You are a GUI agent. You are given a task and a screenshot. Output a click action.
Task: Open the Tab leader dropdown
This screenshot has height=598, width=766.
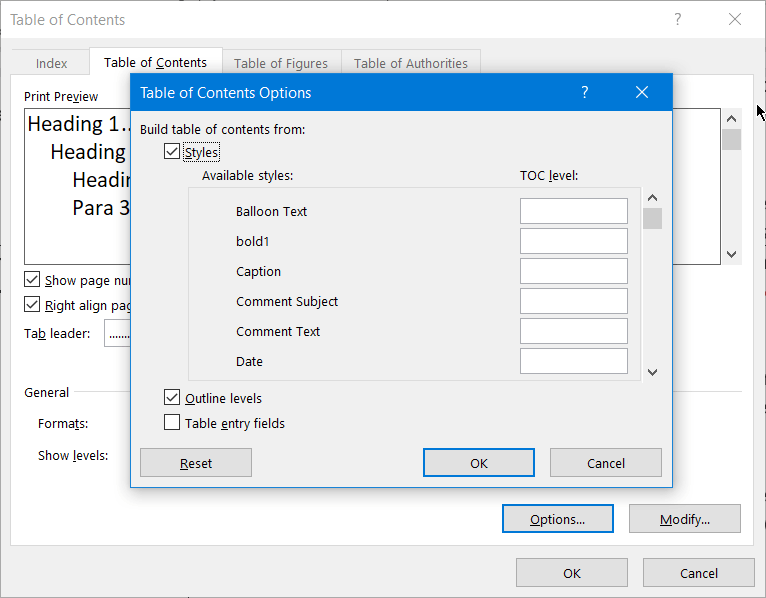(x=118, y=334)
